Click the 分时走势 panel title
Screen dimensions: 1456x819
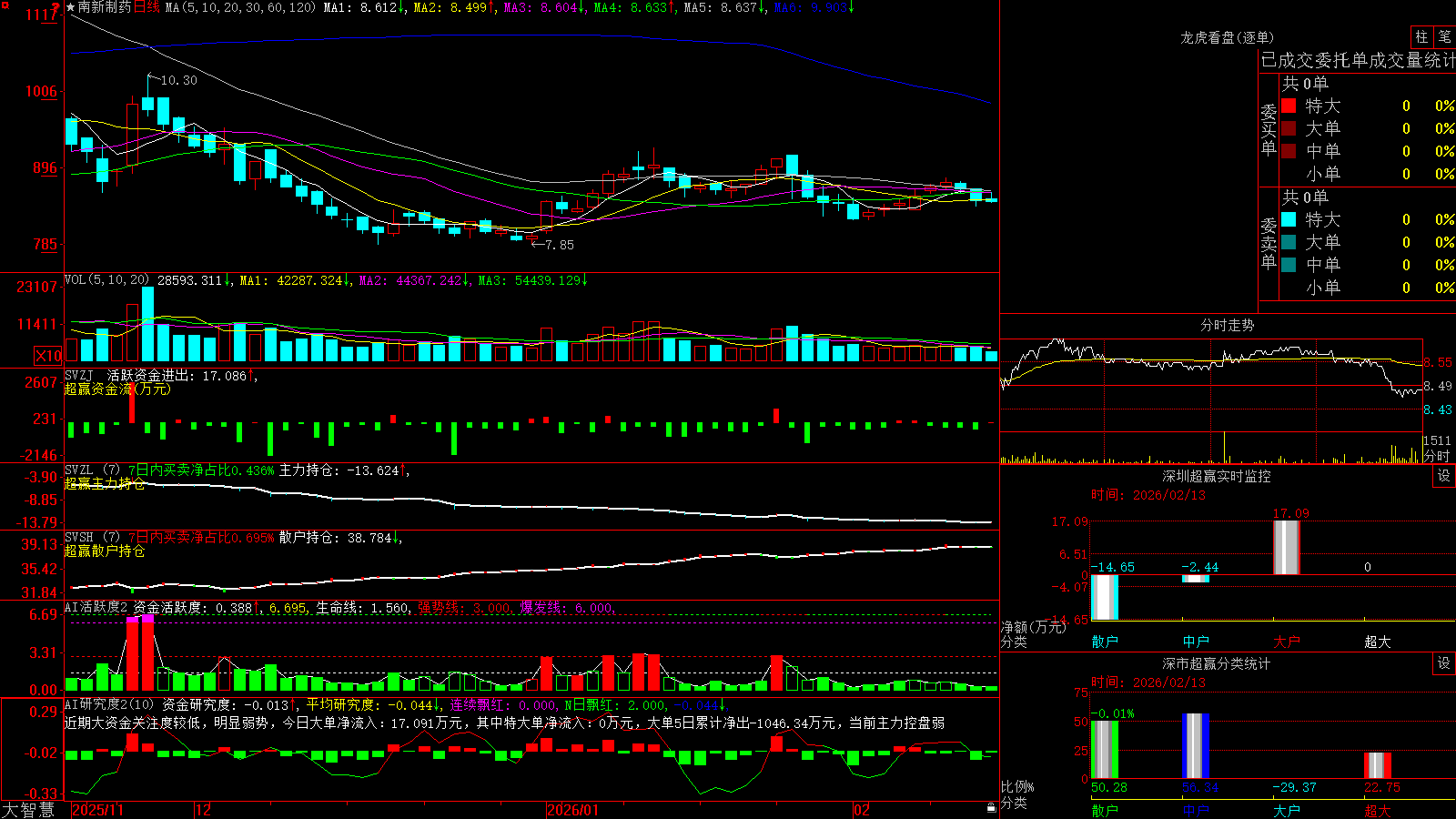click(x=1228, y=325)
